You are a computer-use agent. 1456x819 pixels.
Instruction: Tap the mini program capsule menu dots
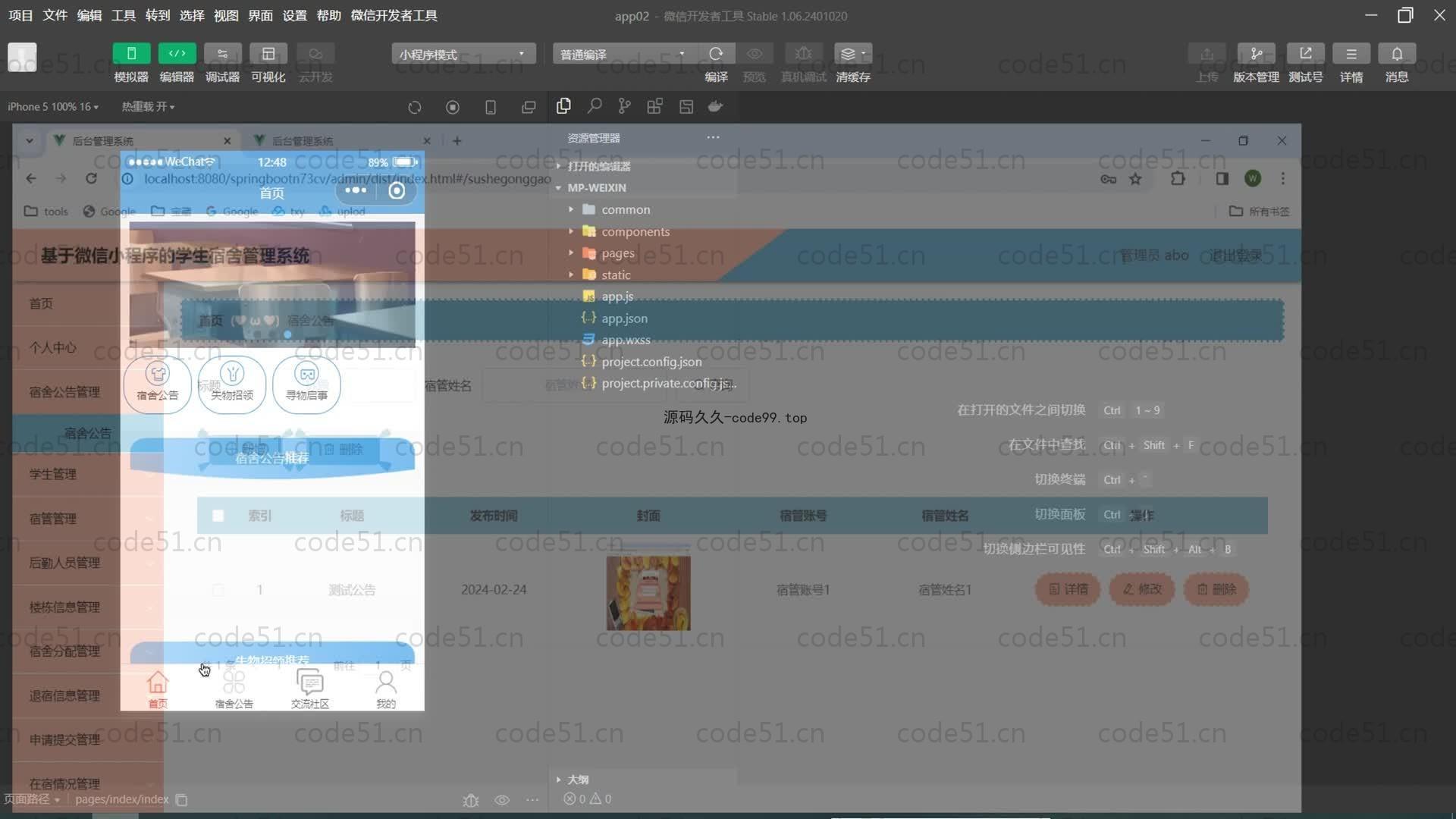coord(356,190)
